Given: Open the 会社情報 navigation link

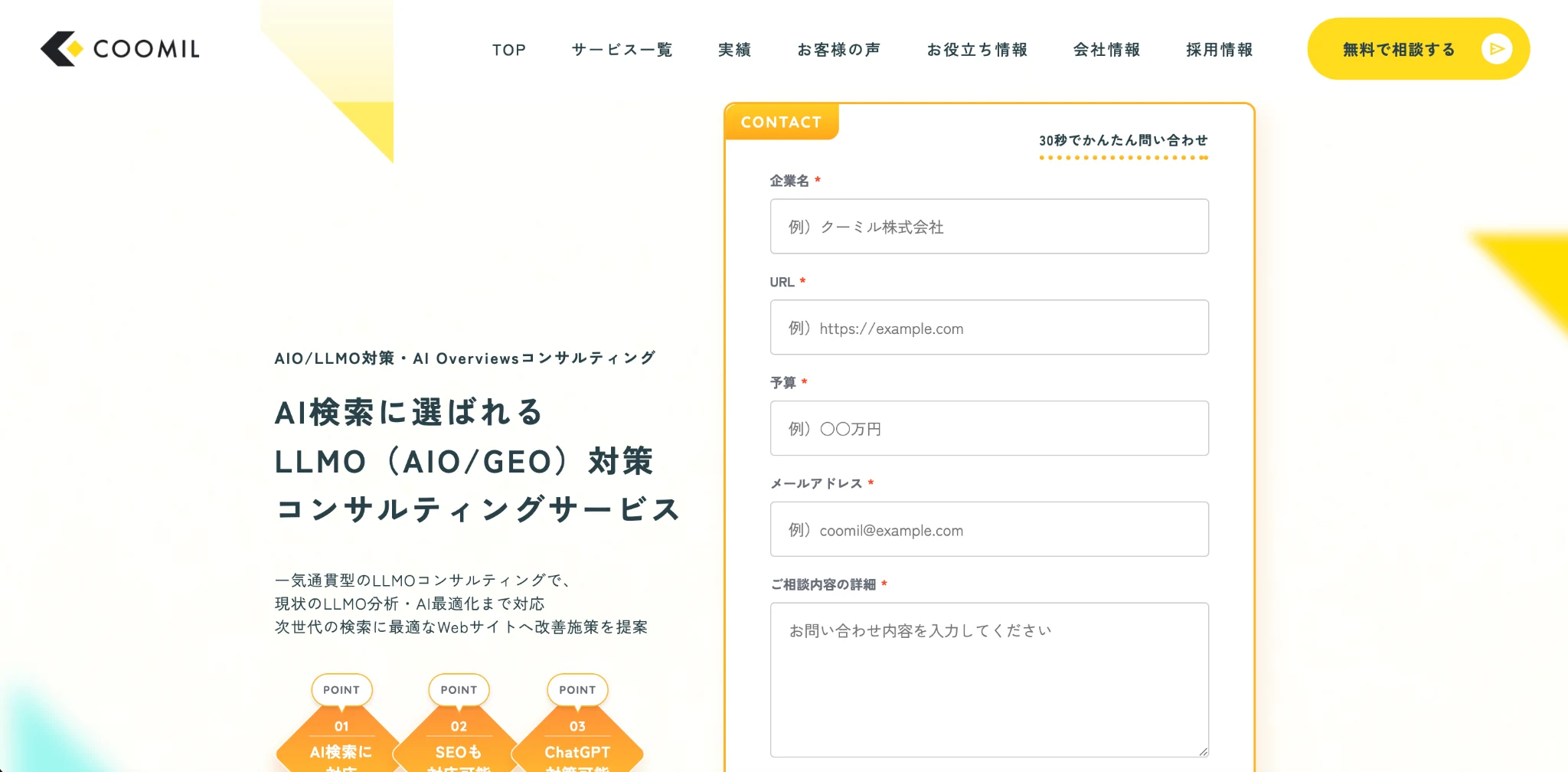Looking at the screenshot, I should [1106, 50].
